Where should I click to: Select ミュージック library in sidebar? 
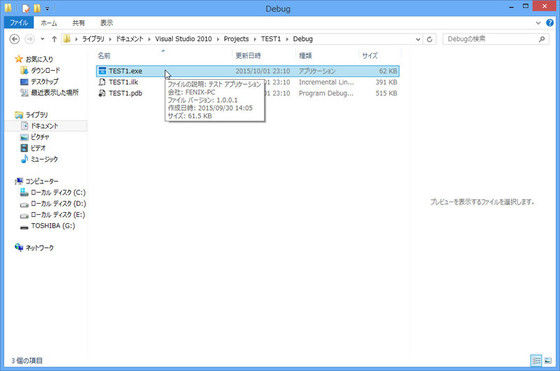(44, 159)
